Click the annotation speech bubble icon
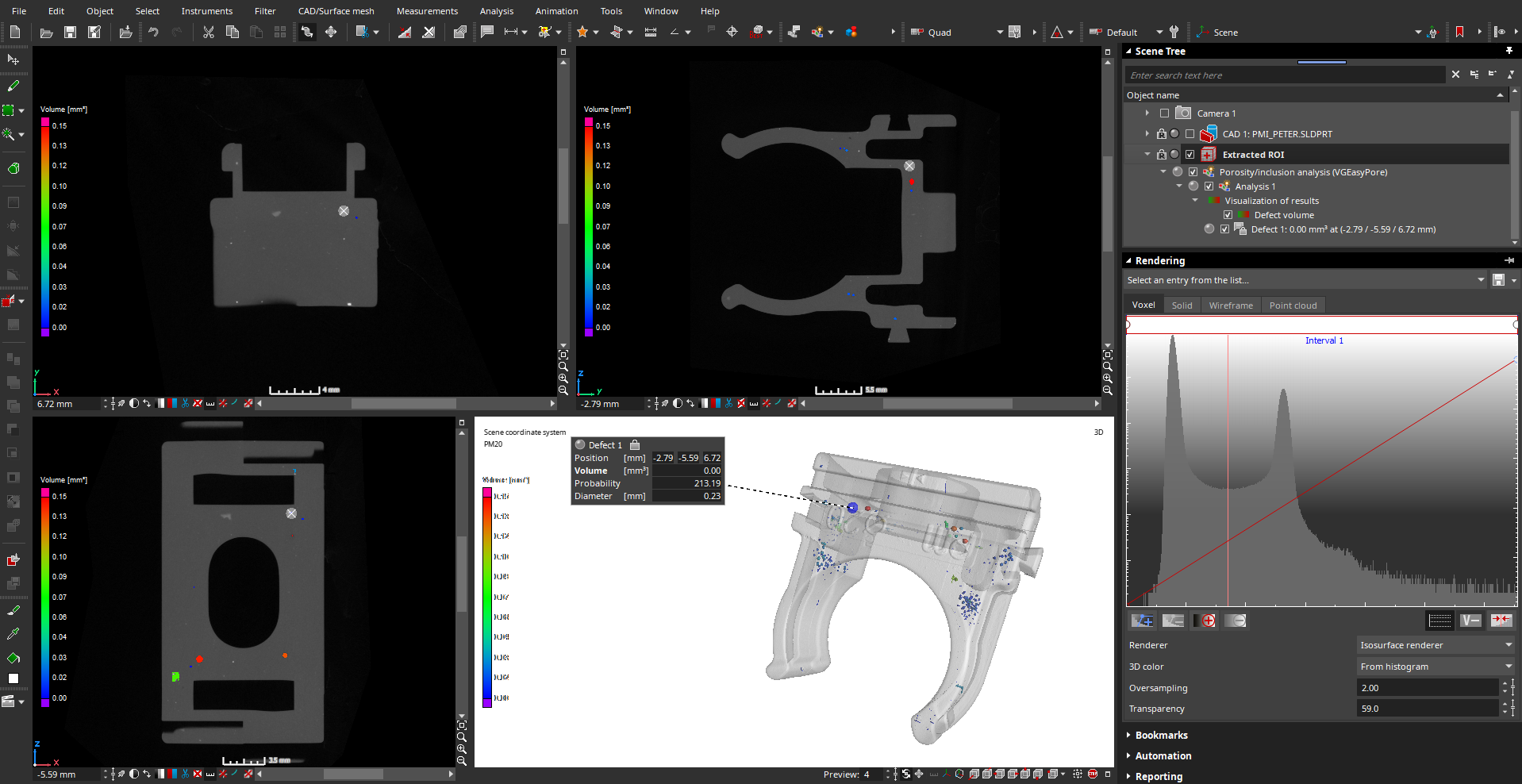The image size is (1522, 784). [487, 33]
